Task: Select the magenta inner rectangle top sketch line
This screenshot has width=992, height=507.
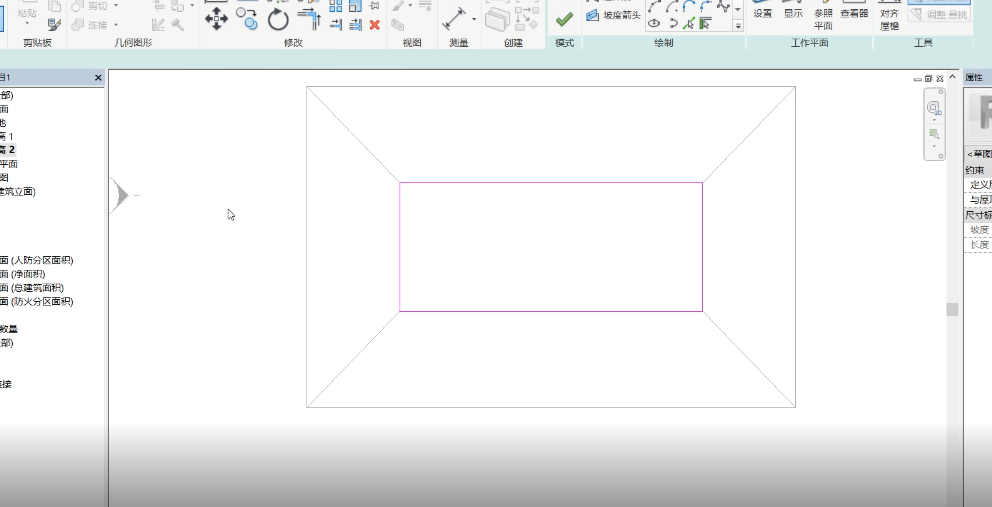Action: [550, 182]
